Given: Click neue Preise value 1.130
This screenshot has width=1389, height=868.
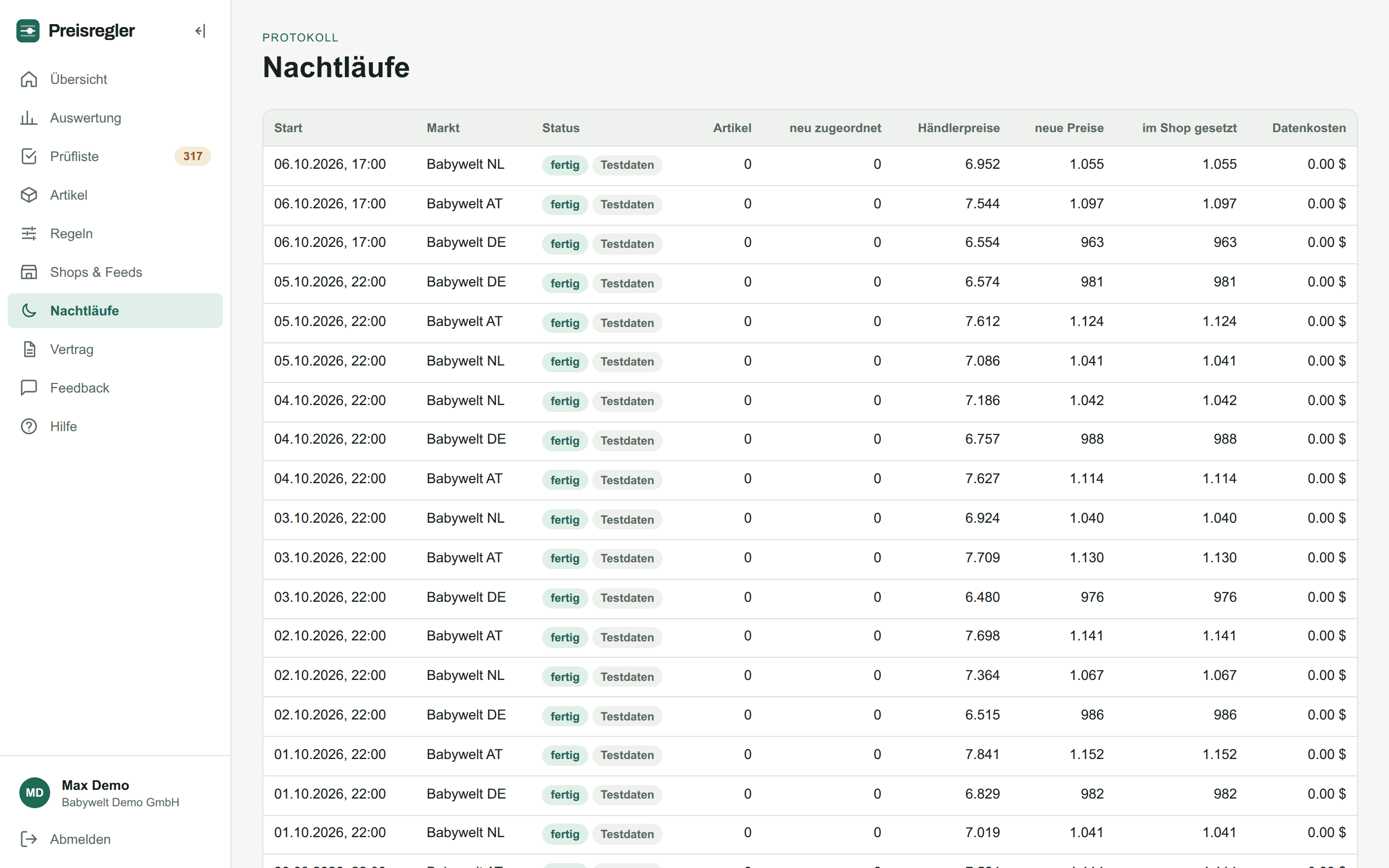Looking at the screenshot, I should point(1087,557).
